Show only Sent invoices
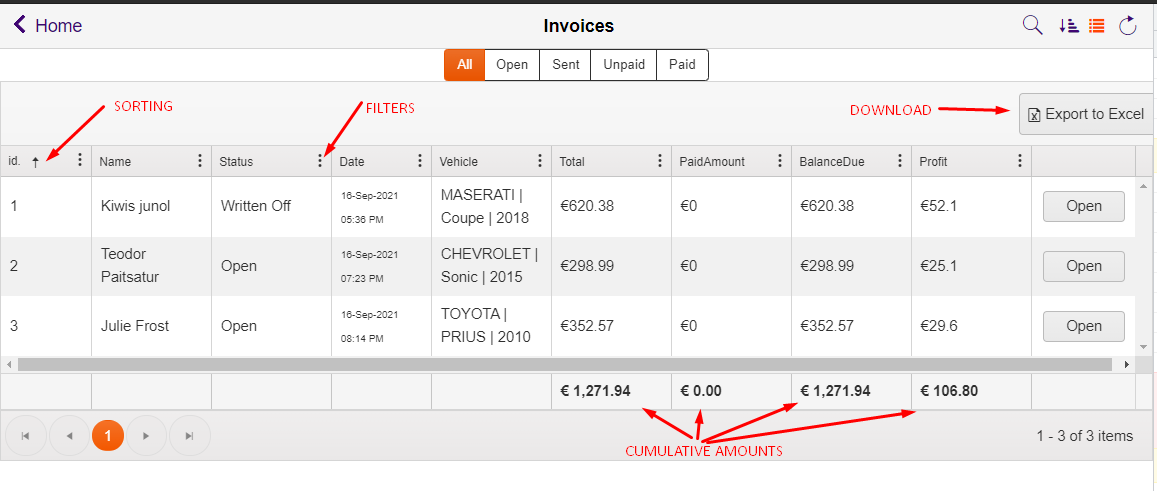This screenshot has height=491, width=1157. 566,65
